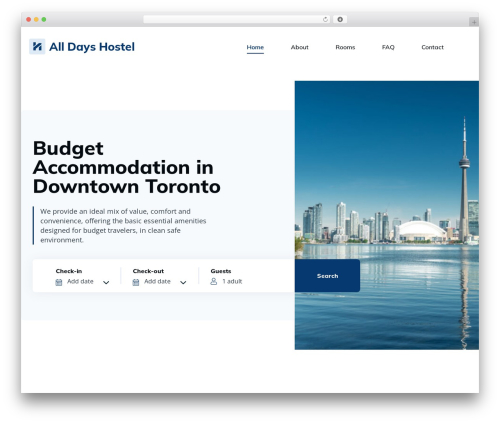Screen dimensions: 500x423
Task: Click the Check-out calendar icon
Action: tap(136, 282)
